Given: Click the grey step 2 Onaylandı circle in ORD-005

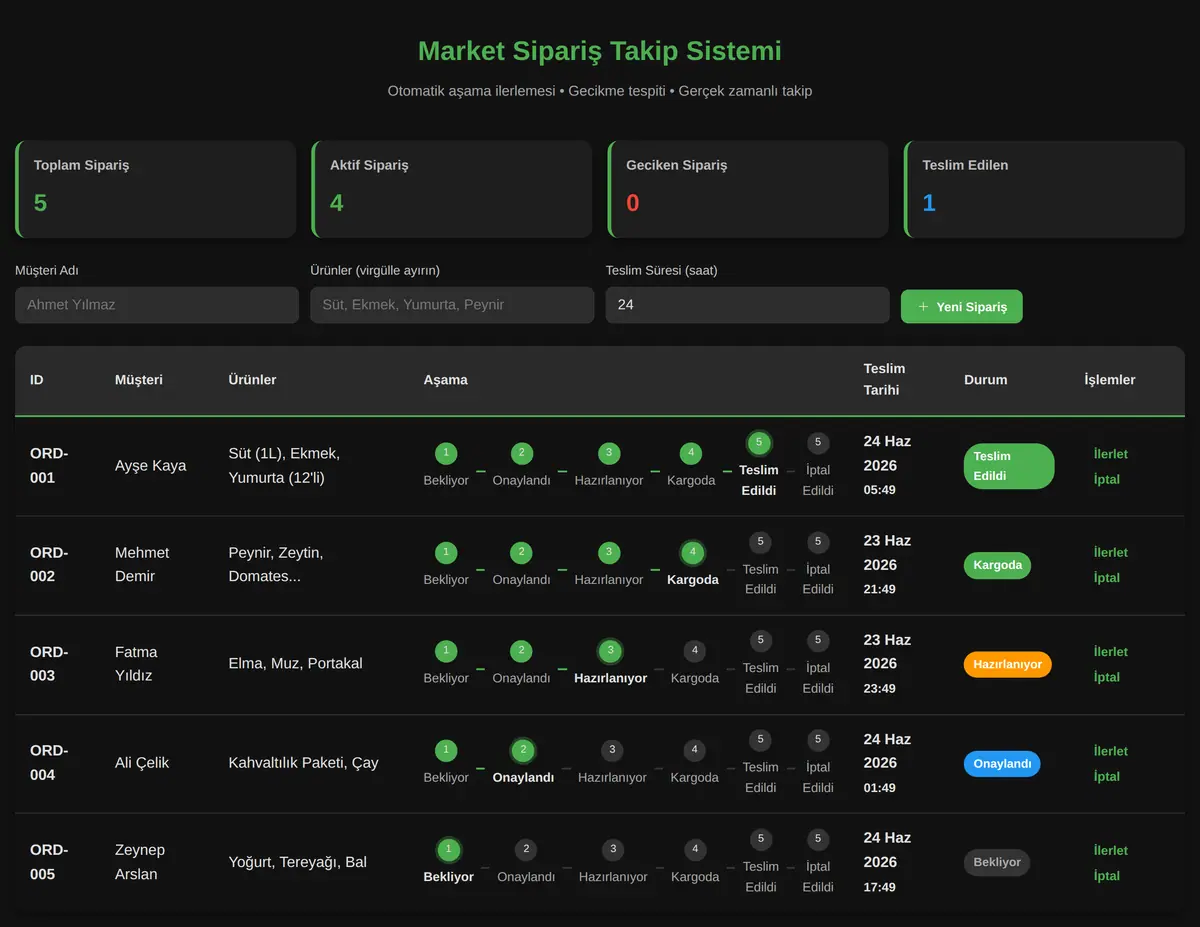Looking at the screenshot, I should [x=526, y=850].
